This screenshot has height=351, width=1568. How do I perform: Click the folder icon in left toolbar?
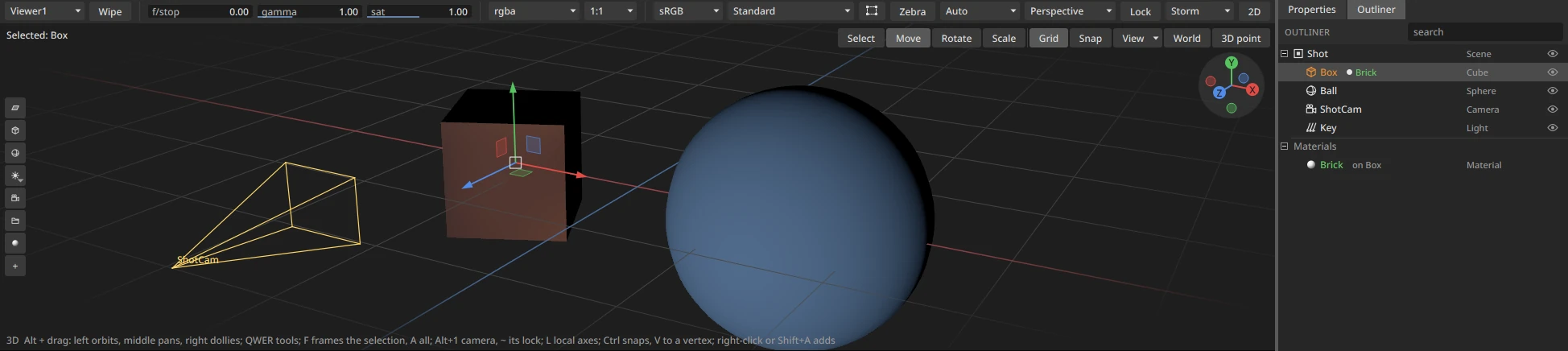tap(15, 221)
